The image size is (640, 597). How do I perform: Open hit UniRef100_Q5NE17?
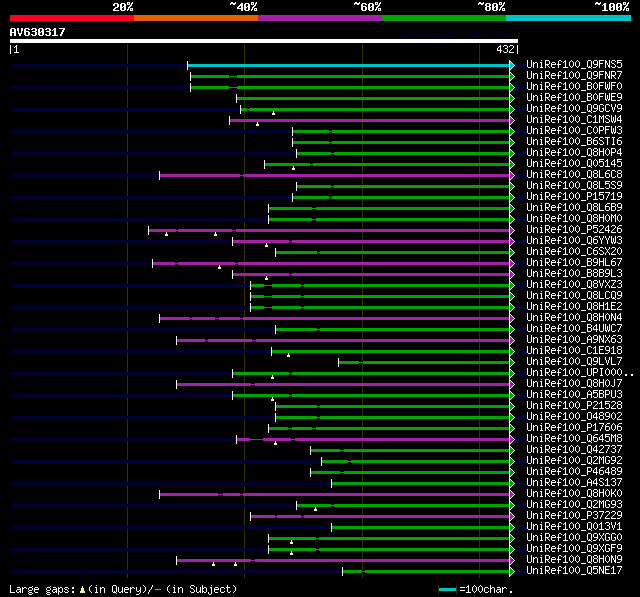(x=574, y=571)
